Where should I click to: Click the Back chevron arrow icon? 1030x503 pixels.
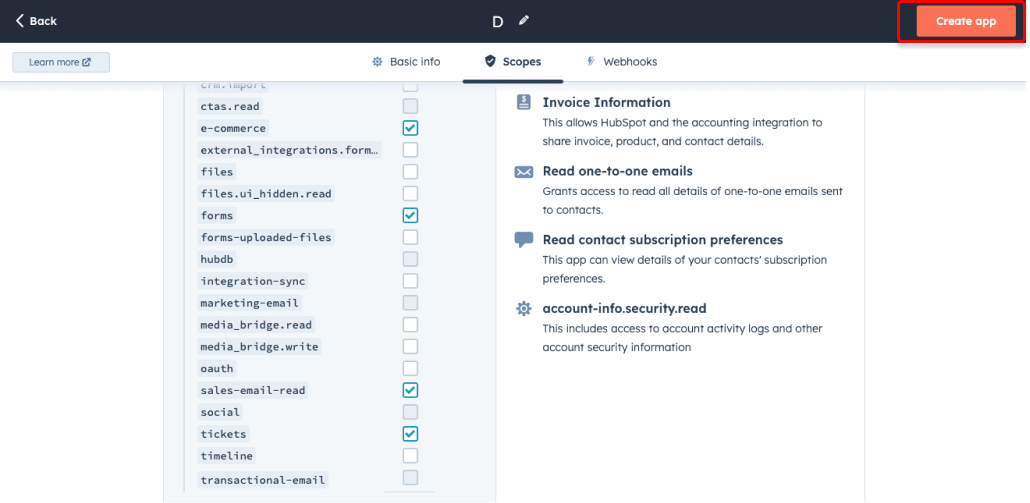20,21
